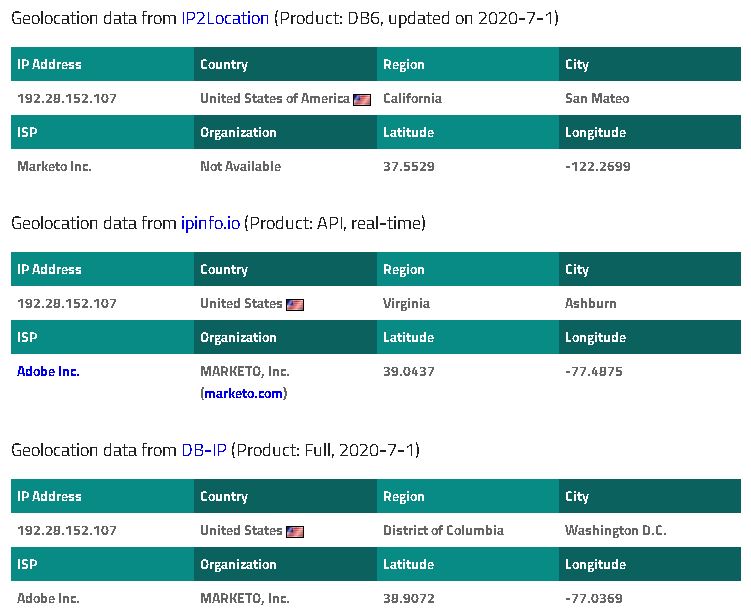Select the Virginia region value
Image resolution: width=751 pixels, height=614 pixels.
pyautogui.click(x=406, y=303)
